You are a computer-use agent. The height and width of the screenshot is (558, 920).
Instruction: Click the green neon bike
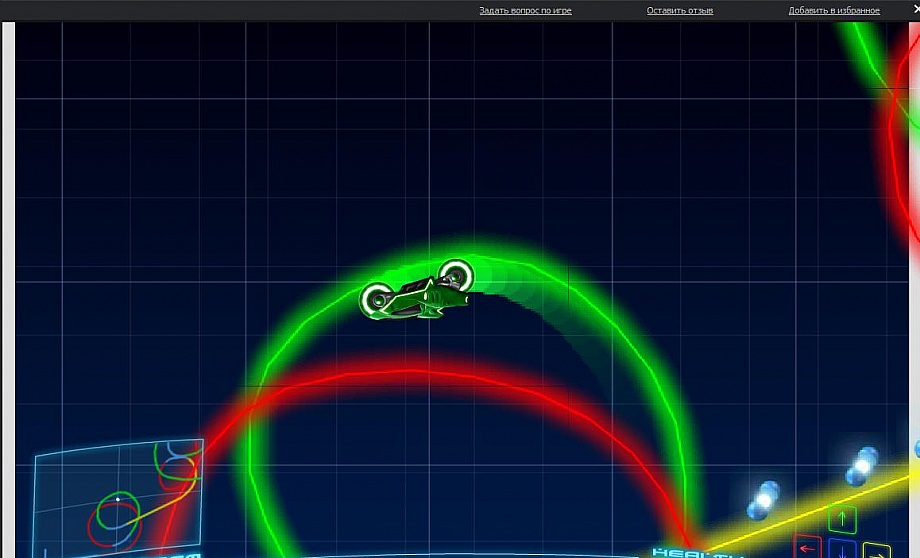[x=417, y=290]
